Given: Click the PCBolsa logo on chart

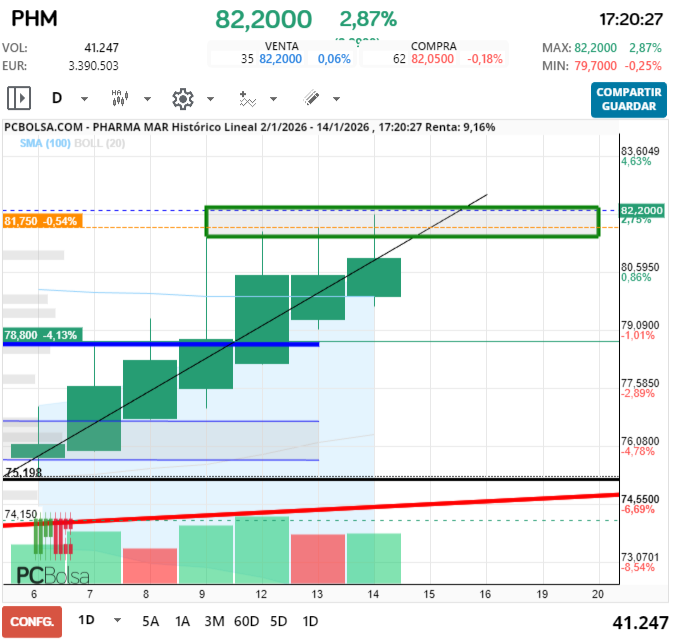Looking at the screenshot, I should 53,575.
